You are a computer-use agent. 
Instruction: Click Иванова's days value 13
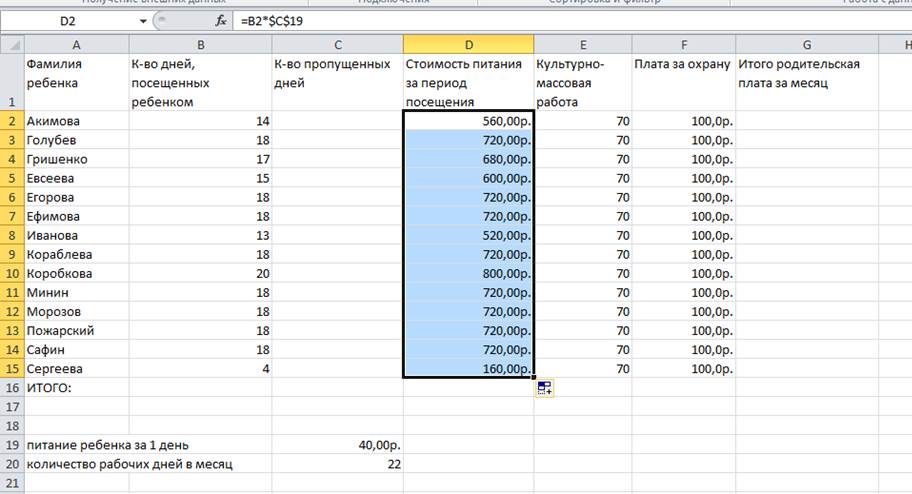(x=200, y=236)
